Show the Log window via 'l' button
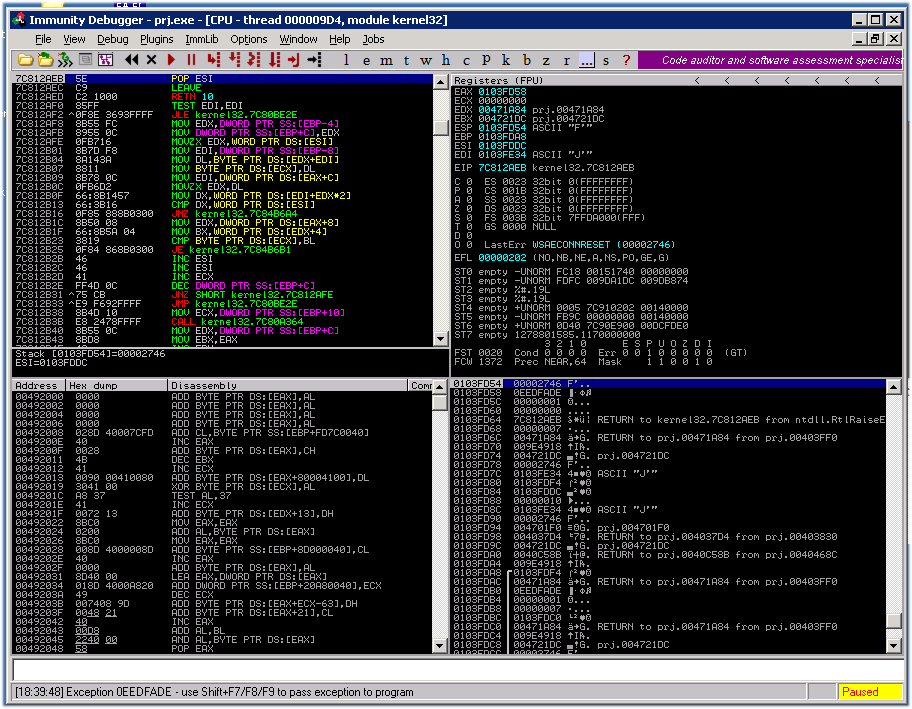The width and height of the screenshot is (912, 709). 347,60
